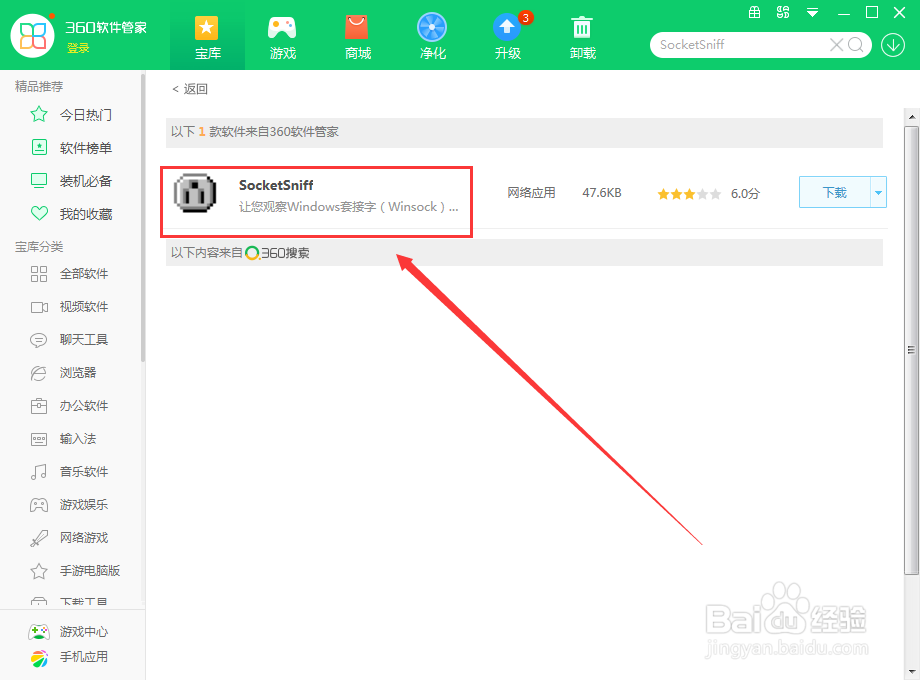
Task: Click the heart icon beside 我的收藏
Action: click(39, 214)
